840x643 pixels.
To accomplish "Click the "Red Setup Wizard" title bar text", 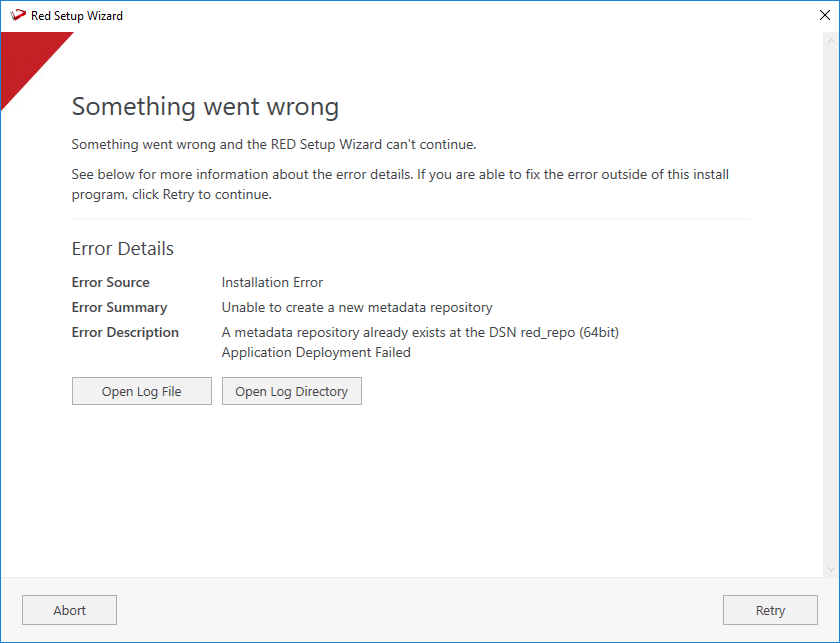I will click(77, 16).
